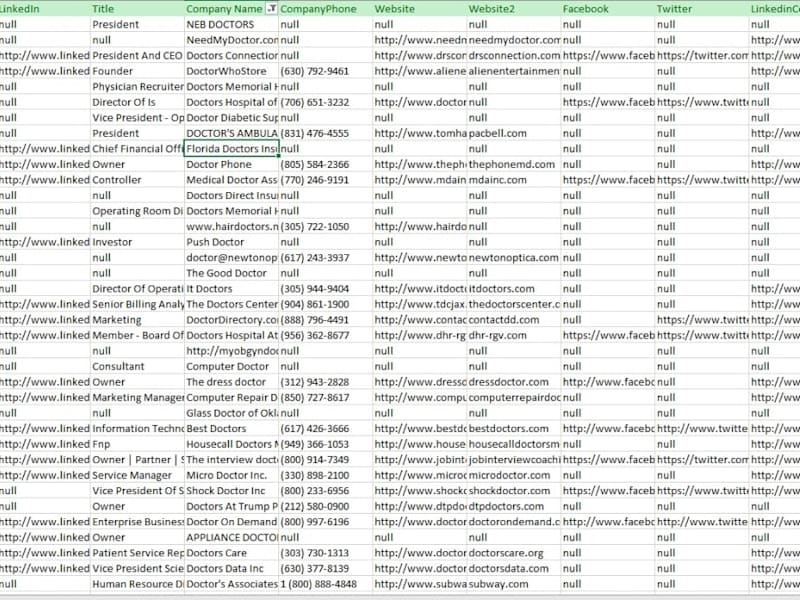This screenshot has height=600, width=800.
Task: Select the Facebook column header
Action: pos(608,9)
